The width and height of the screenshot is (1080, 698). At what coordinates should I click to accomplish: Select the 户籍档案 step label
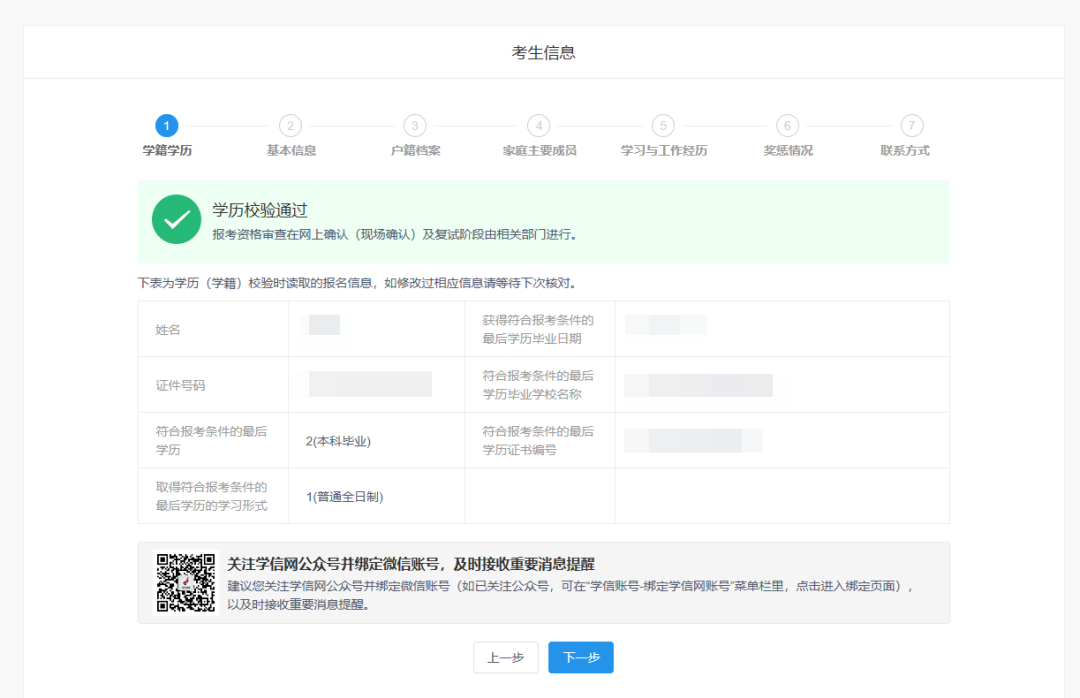(415, 150)
